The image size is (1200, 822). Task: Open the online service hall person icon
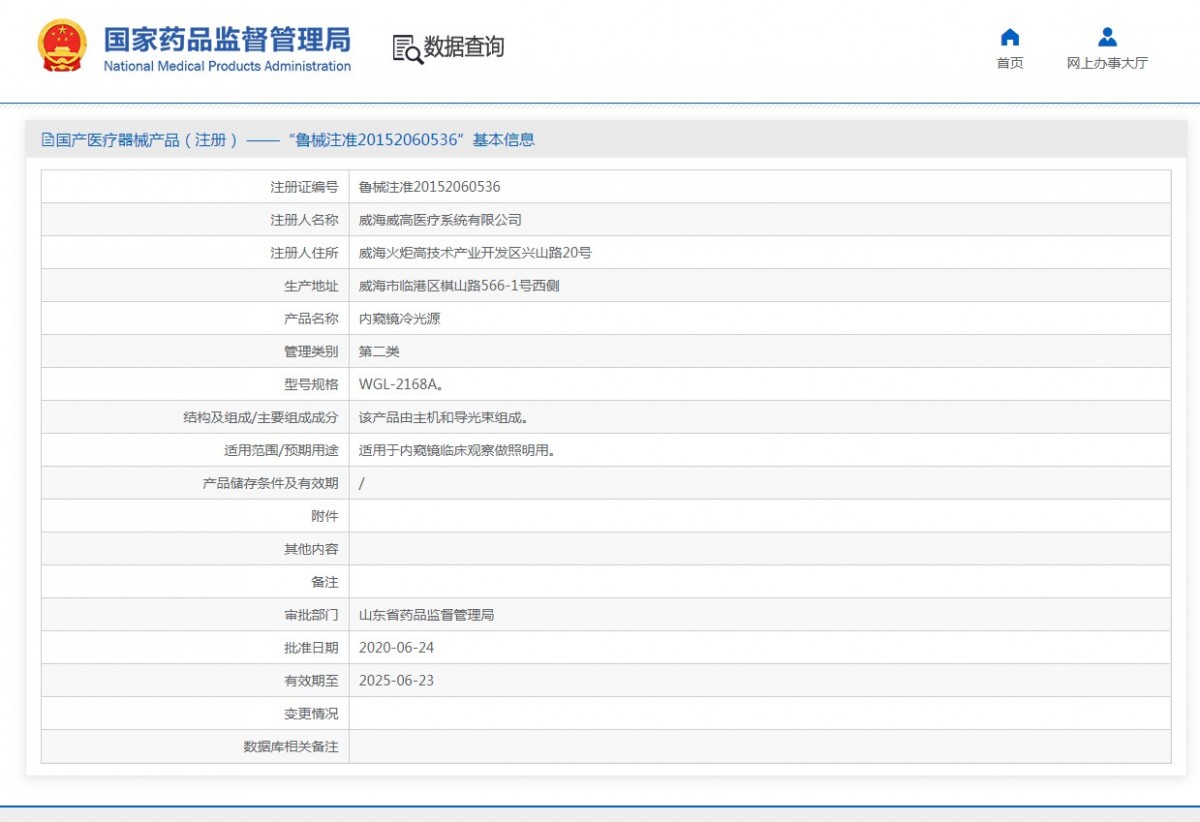click(x=1107, y=38)
